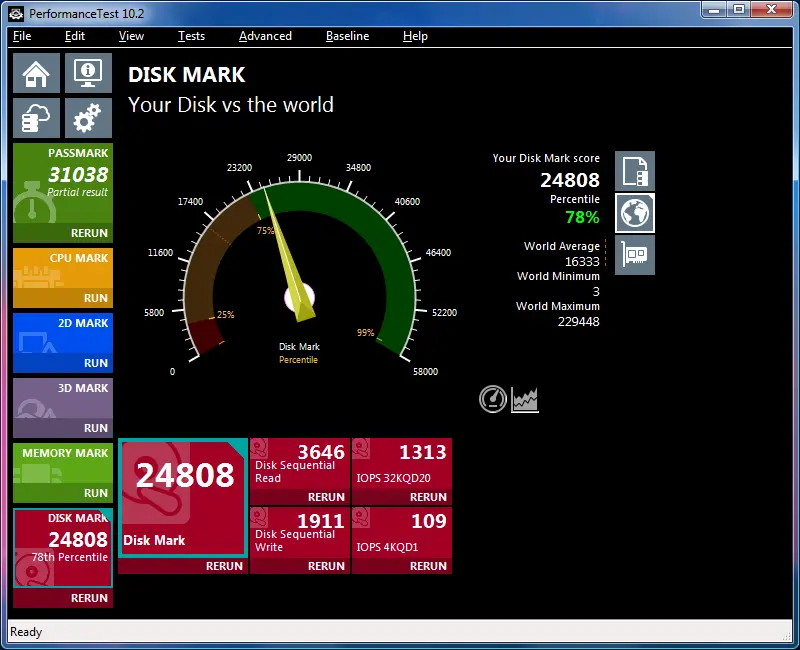Image resolution: width=800 pixels, height=650 pixels.
Task: Open the Tests menu
Action: click(x=191, y=36)
